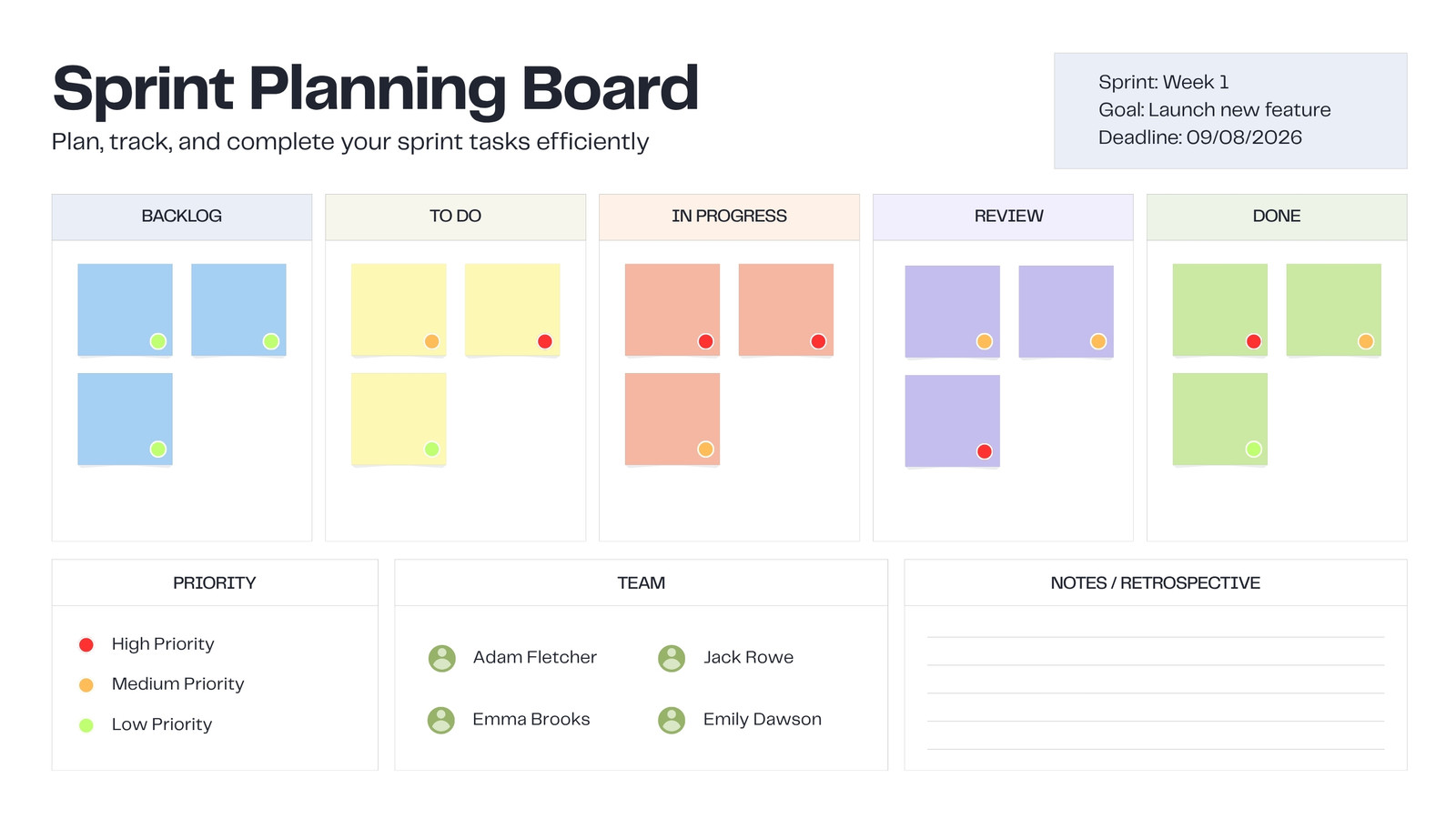Click the TO DO column header

point(455,217)
